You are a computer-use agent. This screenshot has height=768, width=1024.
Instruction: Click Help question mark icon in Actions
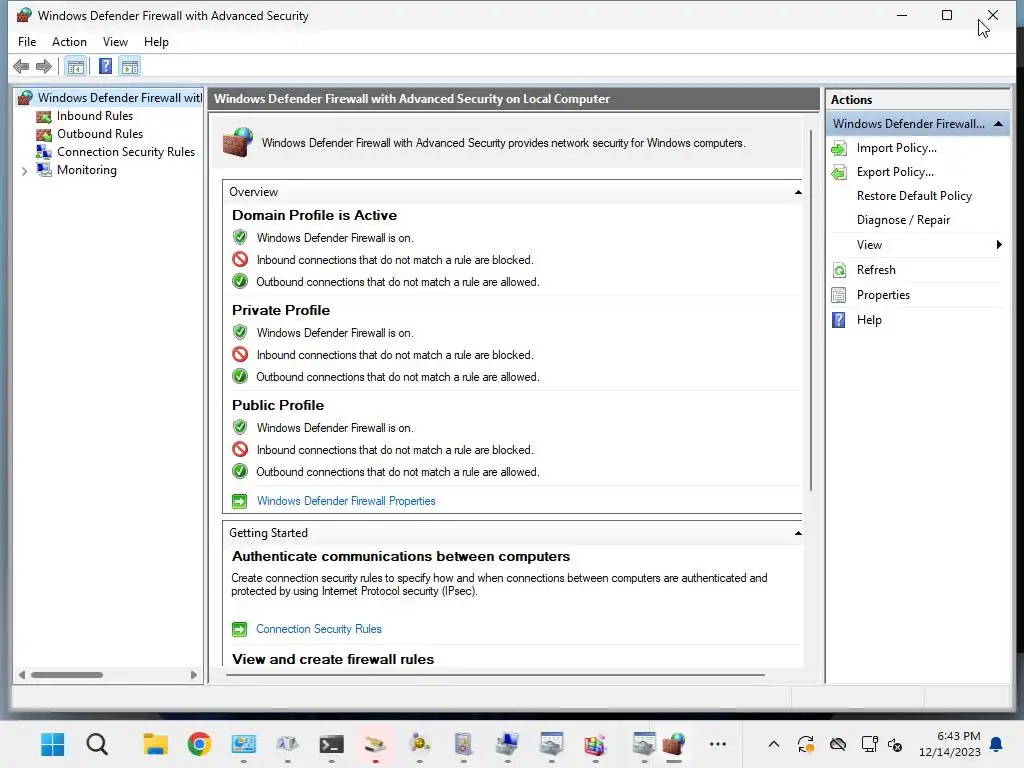click(839, 320)
